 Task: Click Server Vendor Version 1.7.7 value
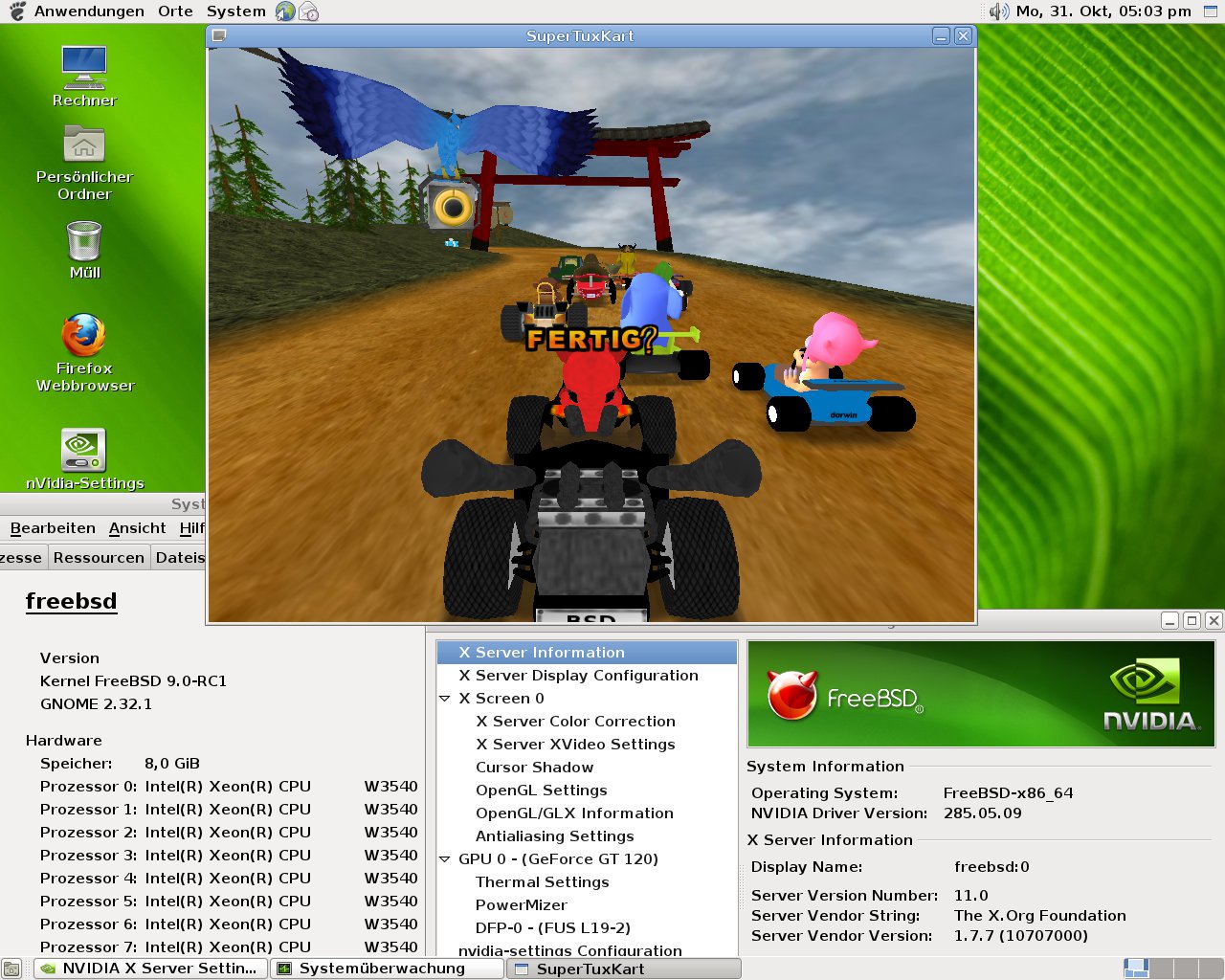pyautogui.click(x=1020, y=936)
